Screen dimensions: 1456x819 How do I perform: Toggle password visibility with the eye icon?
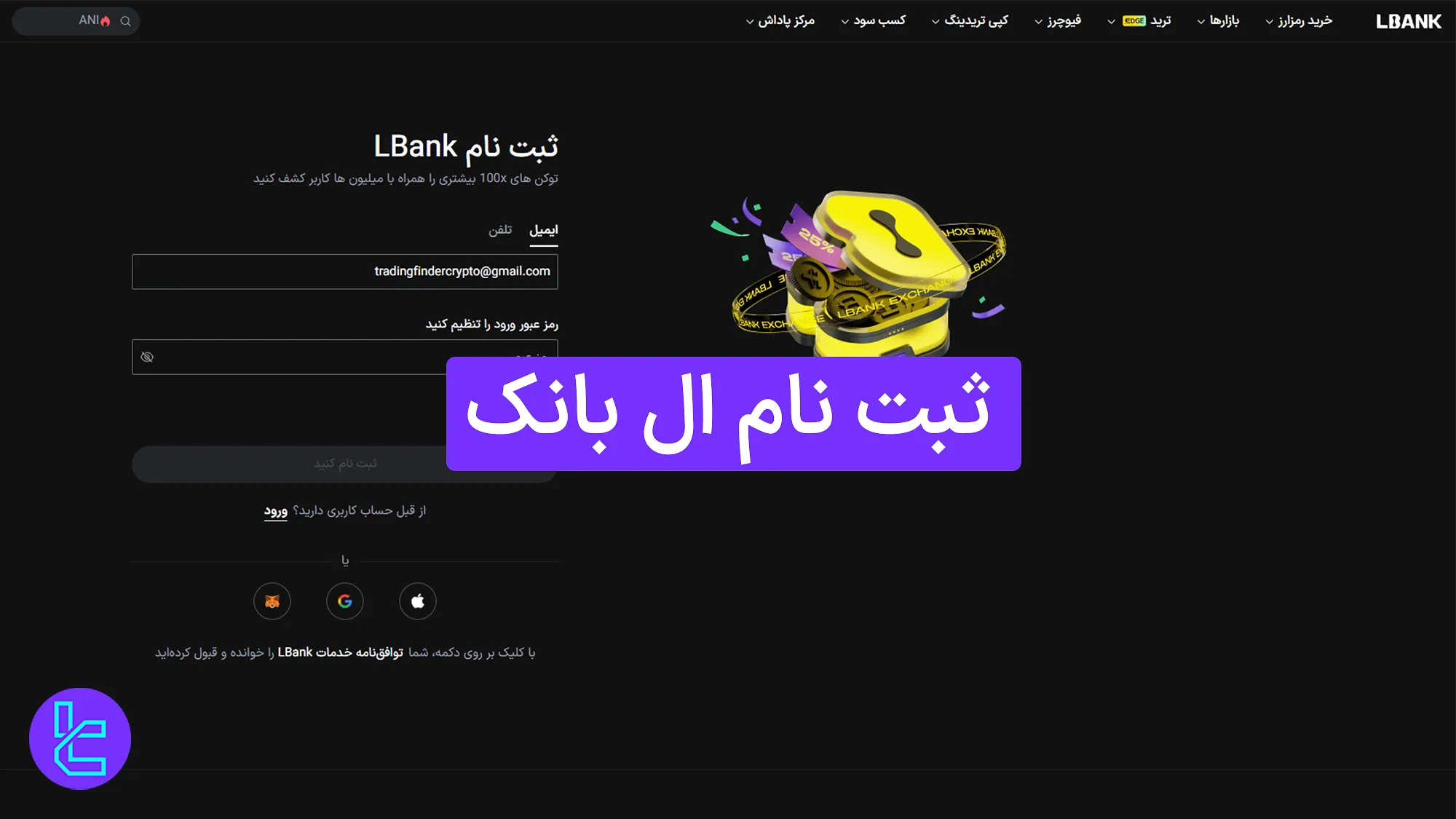pyautogui.click(x=148, y=356)
